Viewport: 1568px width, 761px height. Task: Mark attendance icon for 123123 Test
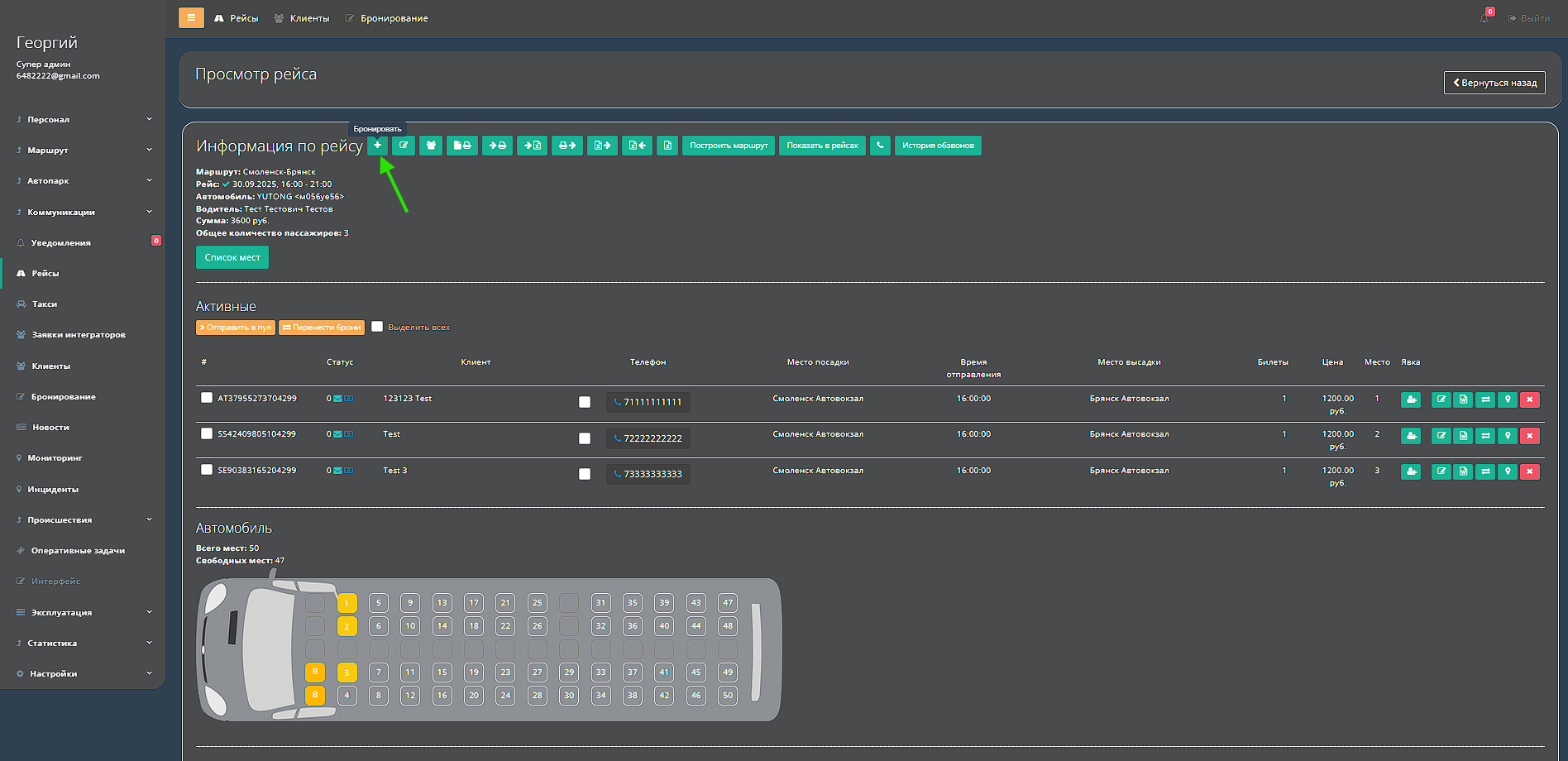pos(1411,400)
